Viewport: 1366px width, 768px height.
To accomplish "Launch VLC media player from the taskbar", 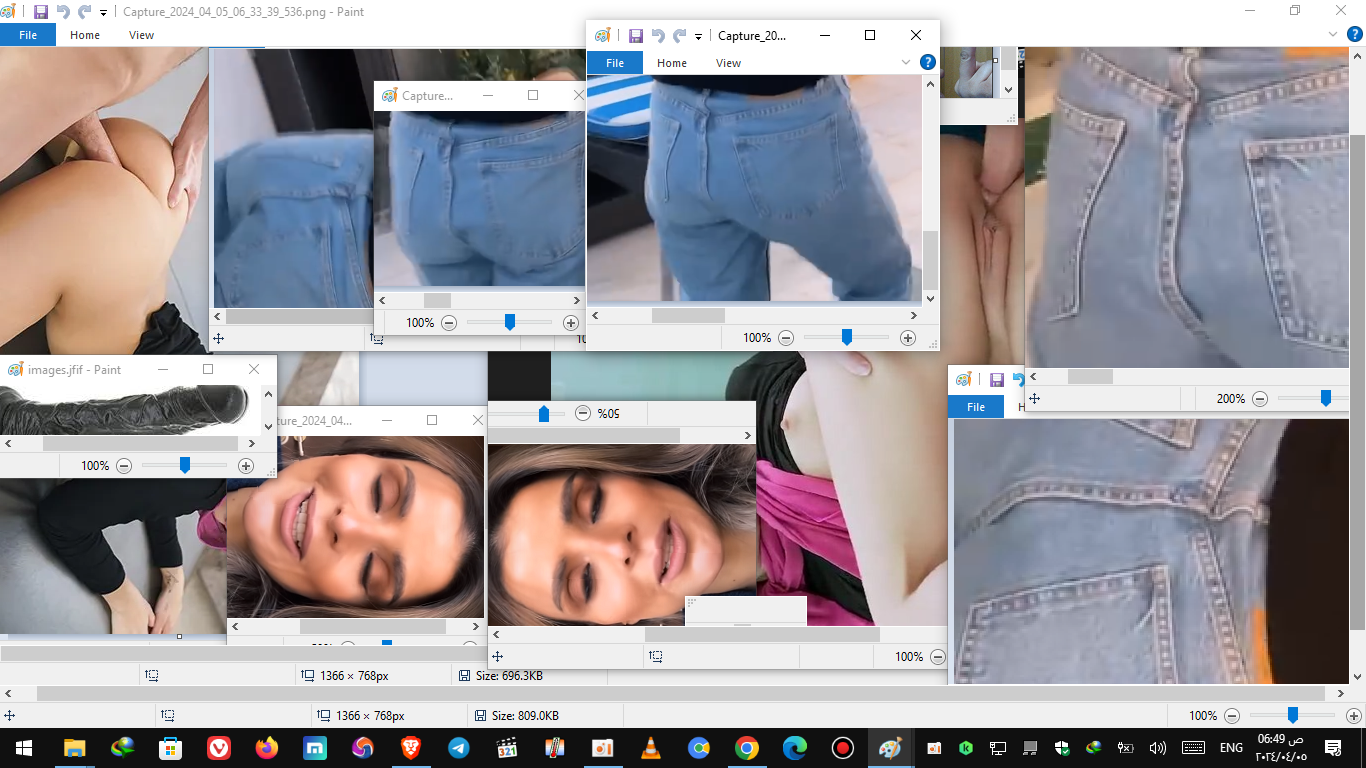I will [650, 748].
